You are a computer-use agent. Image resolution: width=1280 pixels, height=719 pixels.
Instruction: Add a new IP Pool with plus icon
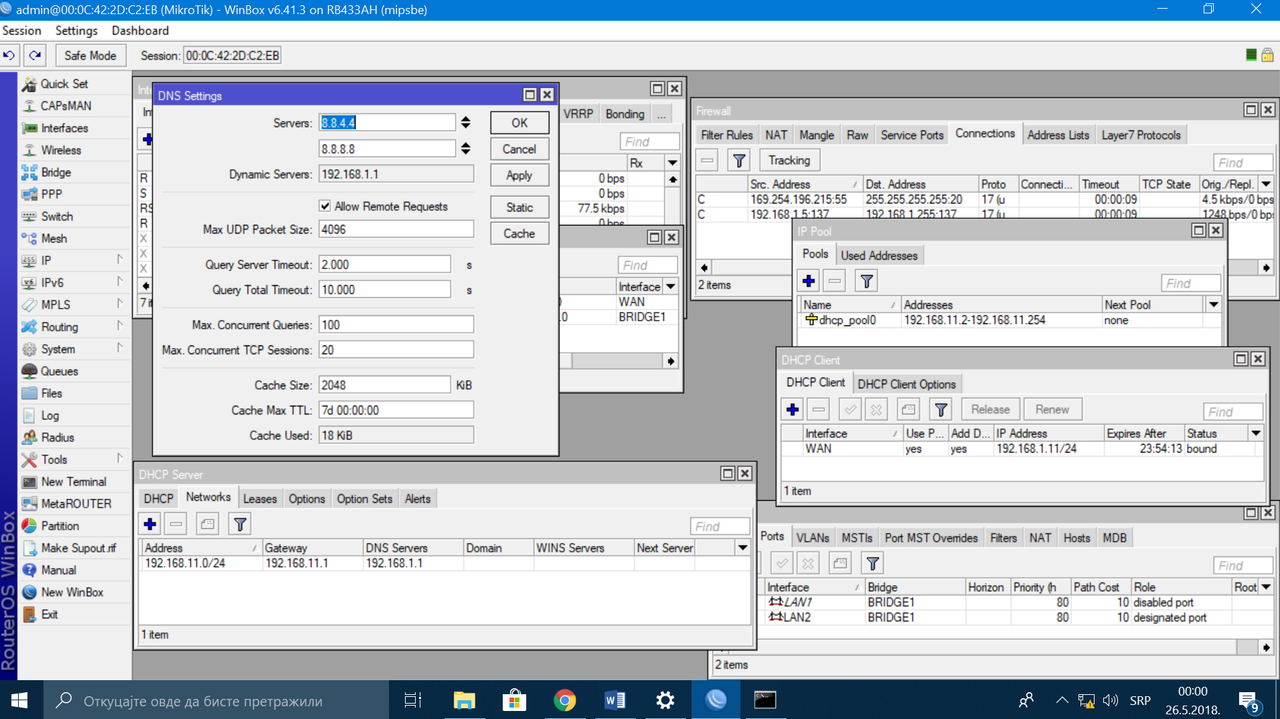click(x=808, y=282)
